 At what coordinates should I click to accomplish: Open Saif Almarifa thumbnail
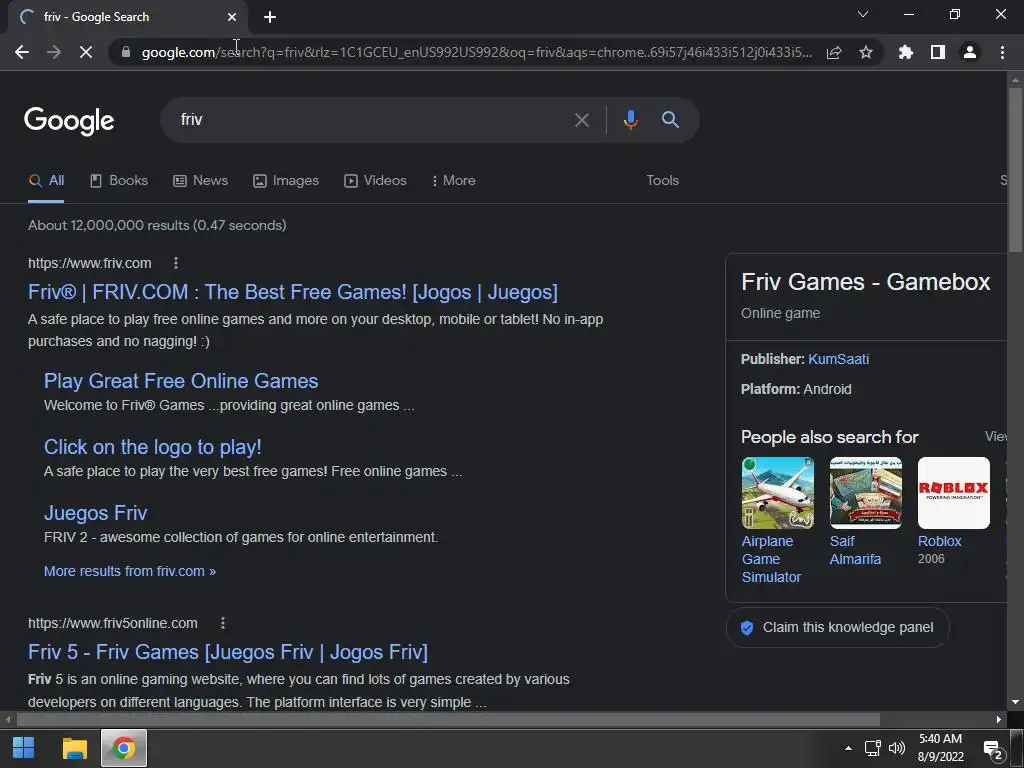pyautogui.click(x=866, y=493)
